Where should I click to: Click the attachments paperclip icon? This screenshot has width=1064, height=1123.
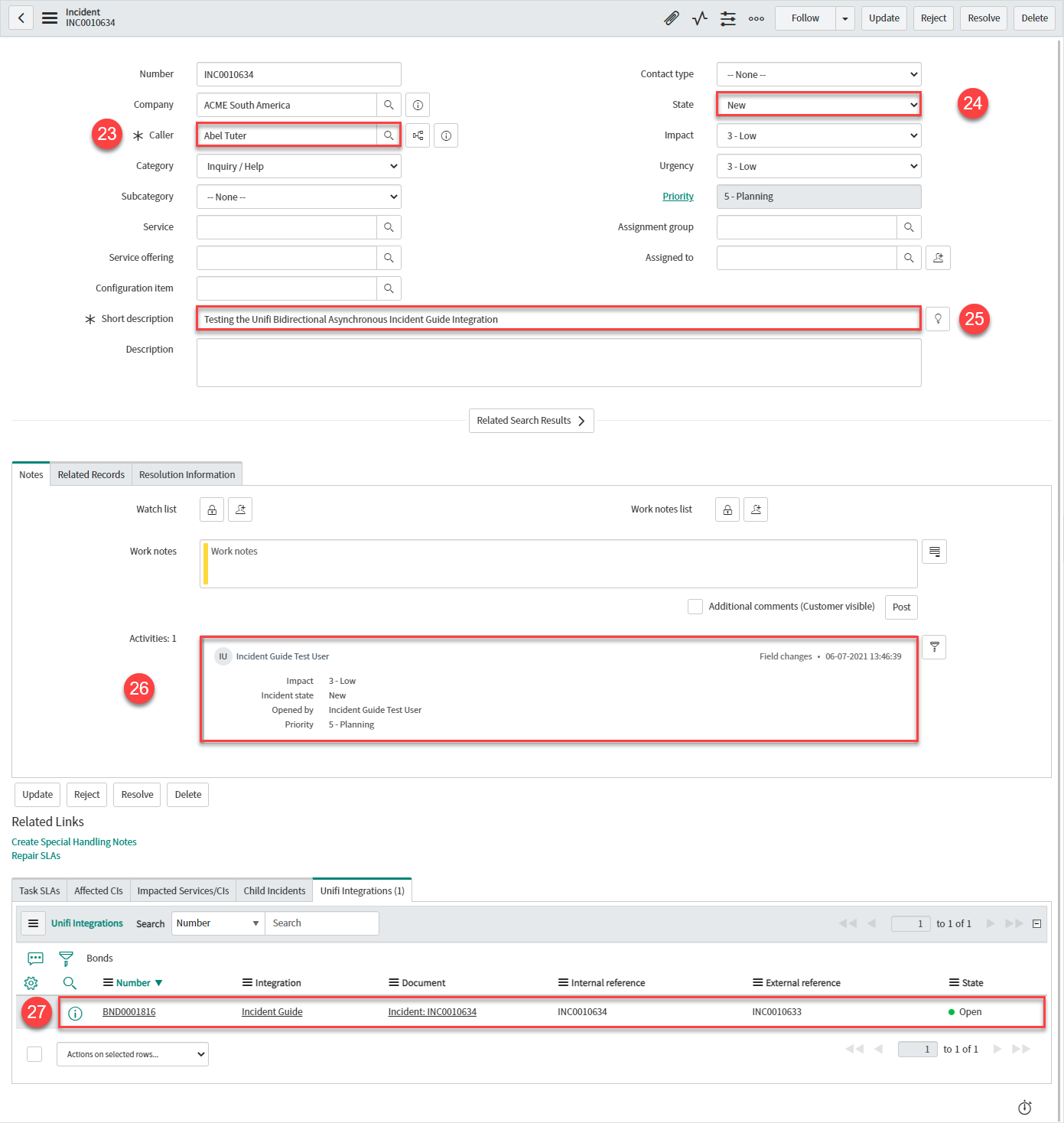(x=671, y=18)
